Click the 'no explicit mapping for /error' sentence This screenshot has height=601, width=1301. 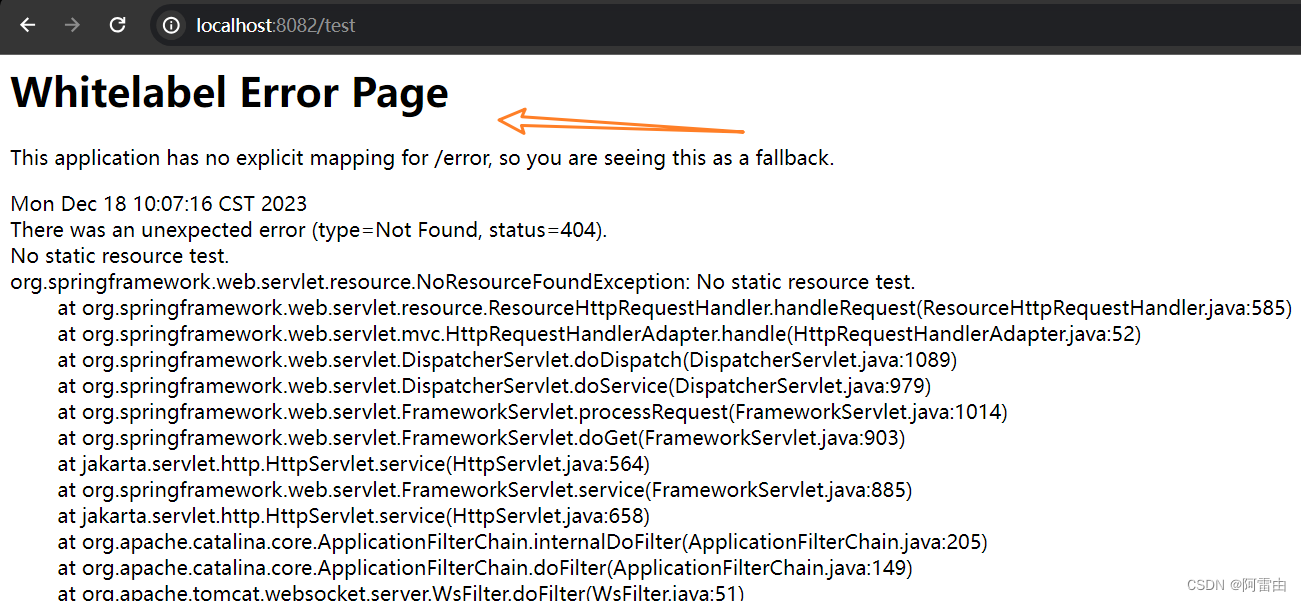pyautogui.click(x=422, y=158)
